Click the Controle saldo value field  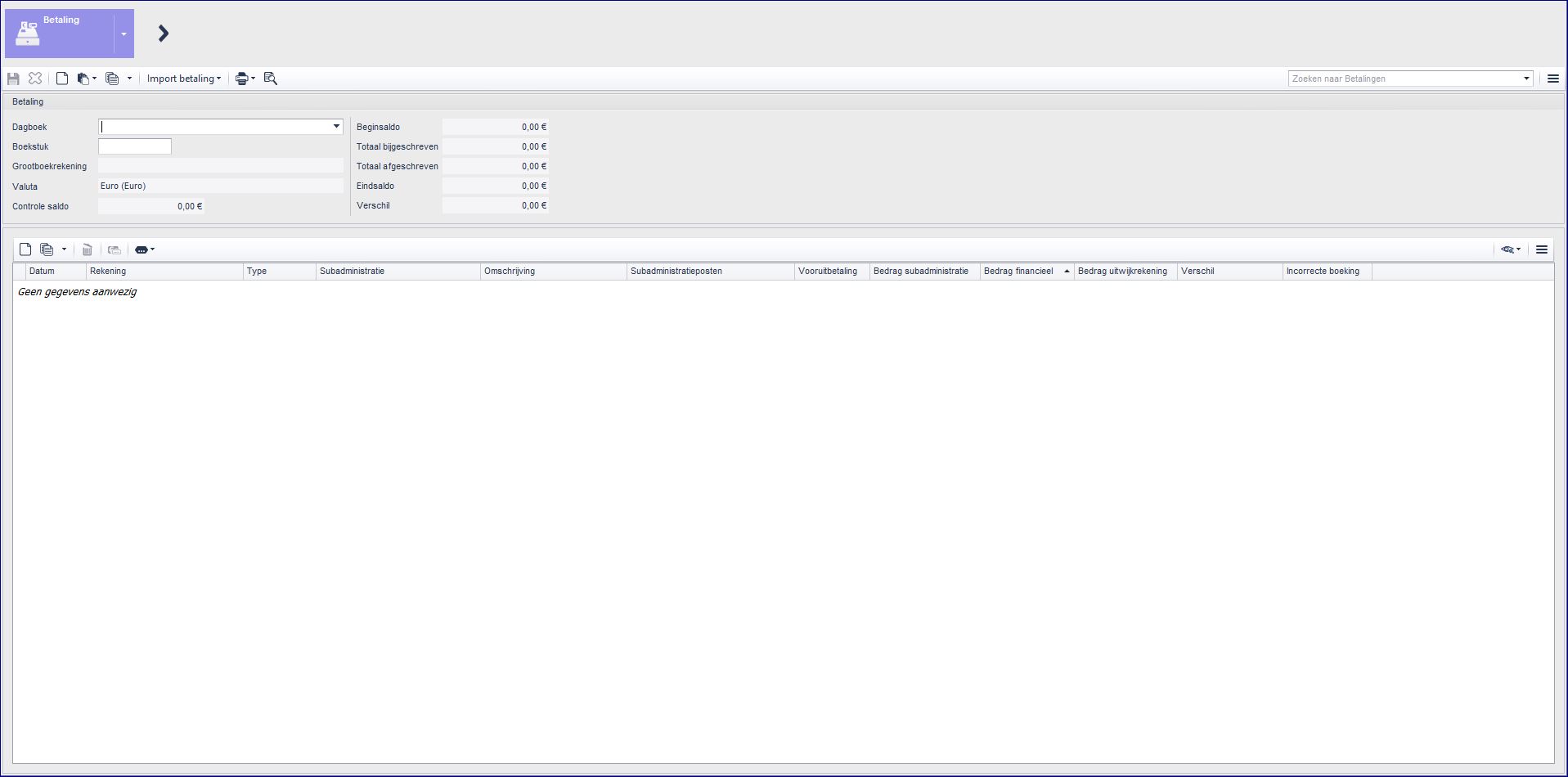click(151, 206)
